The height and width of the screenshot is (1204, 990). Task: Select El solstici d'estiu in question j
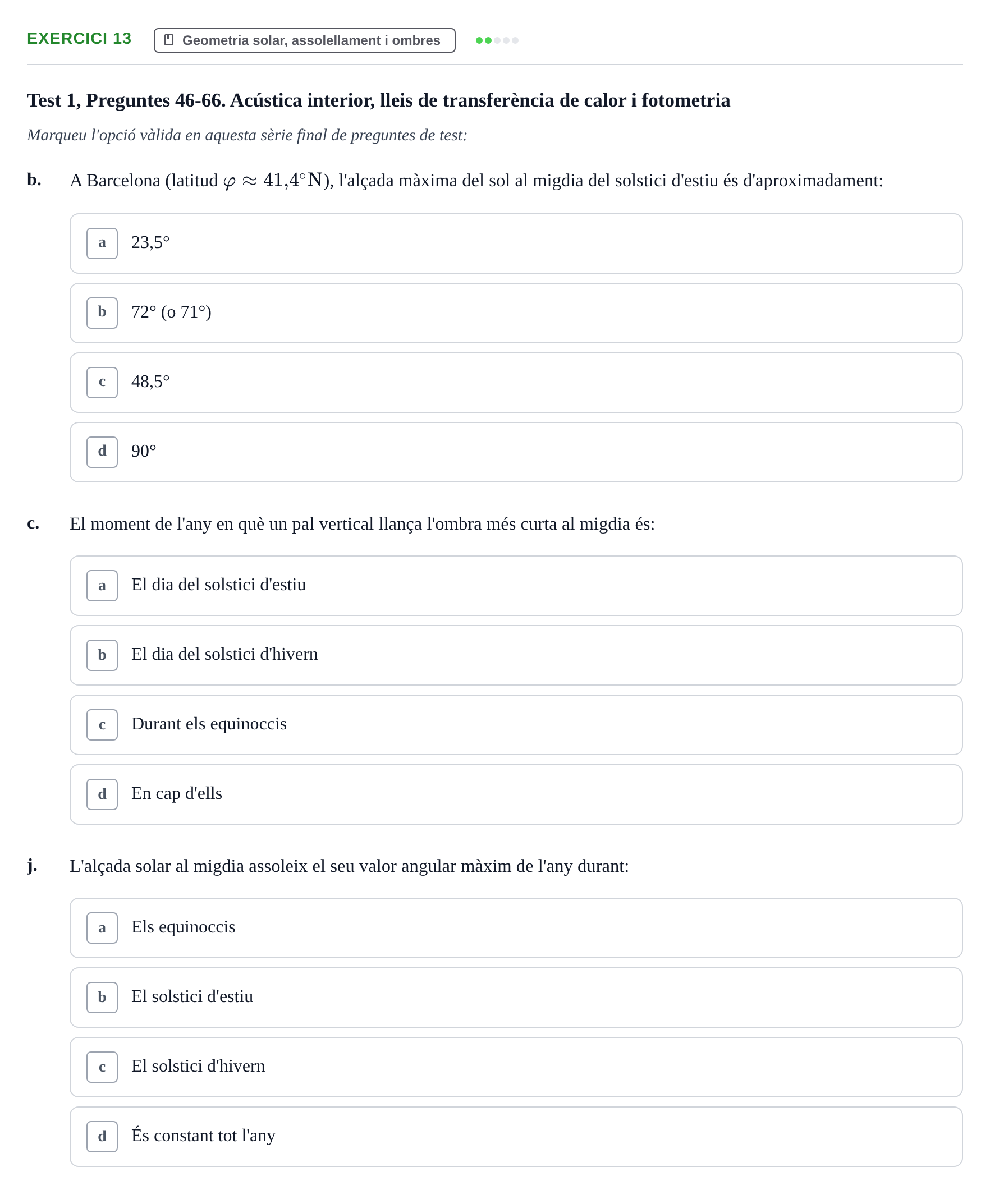click(x=516, y=997)
